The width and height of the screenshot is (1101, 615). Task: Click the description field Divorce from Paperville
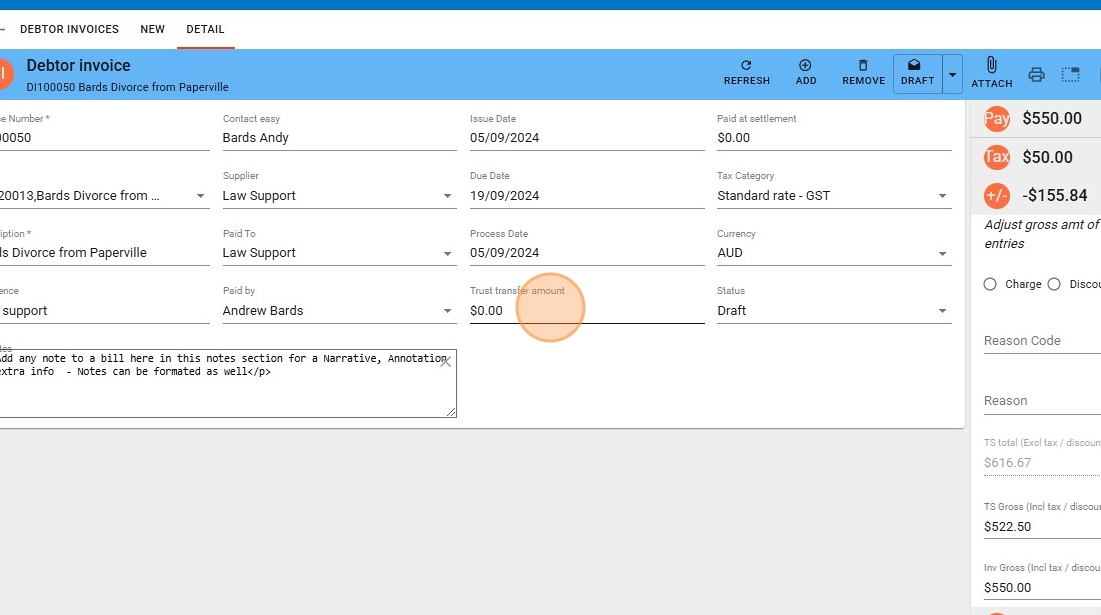pos(105,253)
